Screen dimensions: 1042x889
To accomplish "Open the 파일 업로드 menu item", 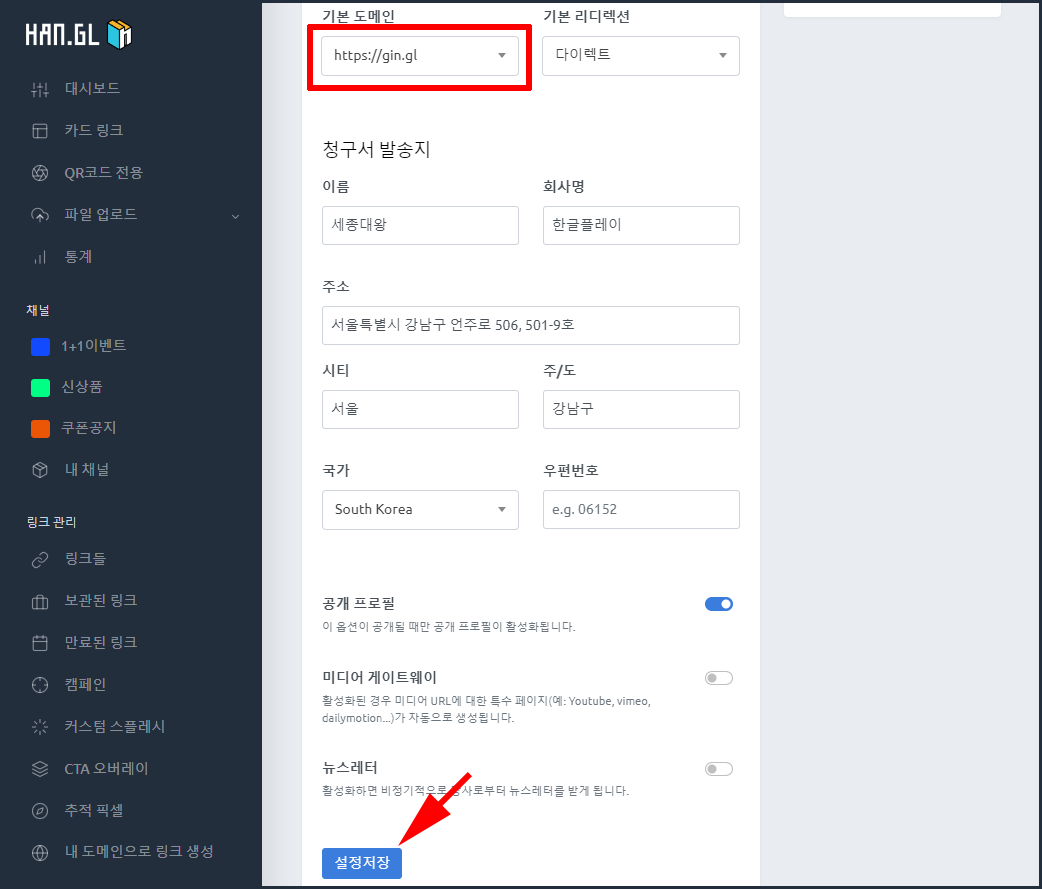I will (x=100, y=215).
